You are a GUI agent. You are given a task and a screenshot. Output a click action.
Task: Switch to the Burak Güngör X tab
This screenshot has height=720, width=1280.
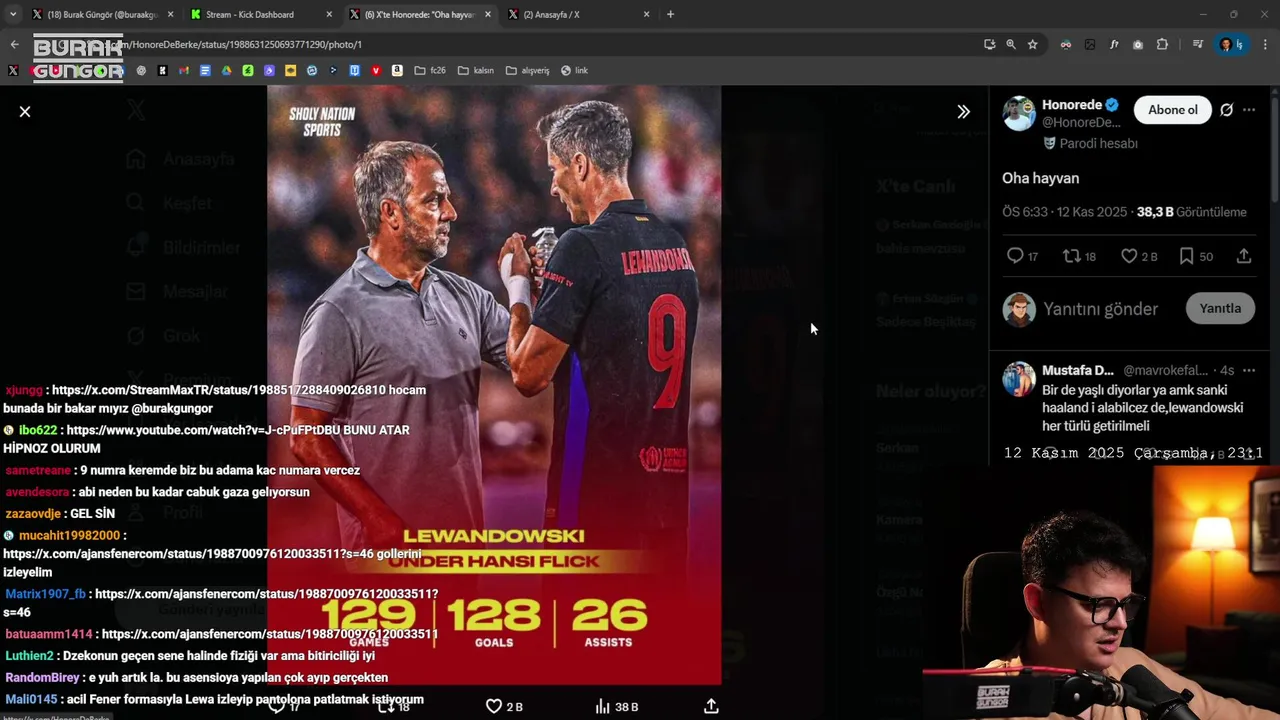[x=104, y=14]
